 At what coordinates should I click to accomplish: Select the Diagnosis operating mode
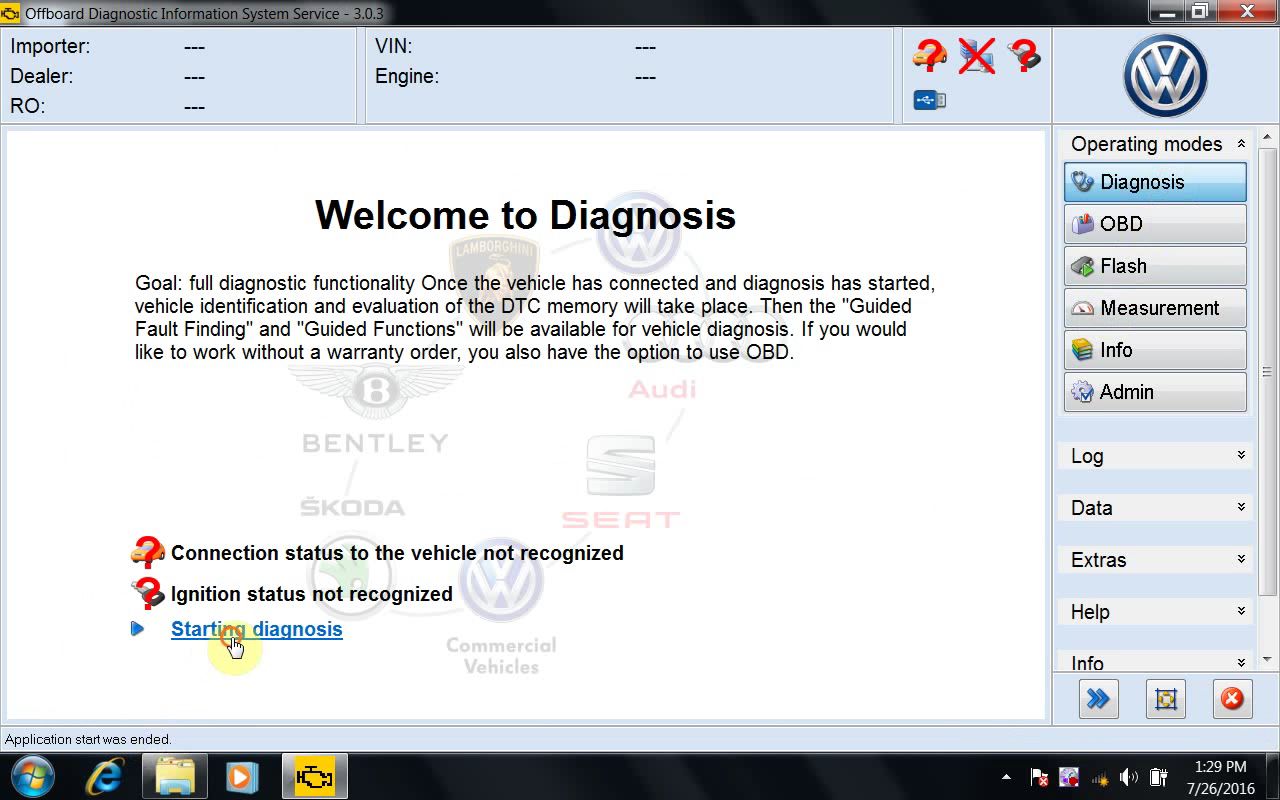(1155, 182)
